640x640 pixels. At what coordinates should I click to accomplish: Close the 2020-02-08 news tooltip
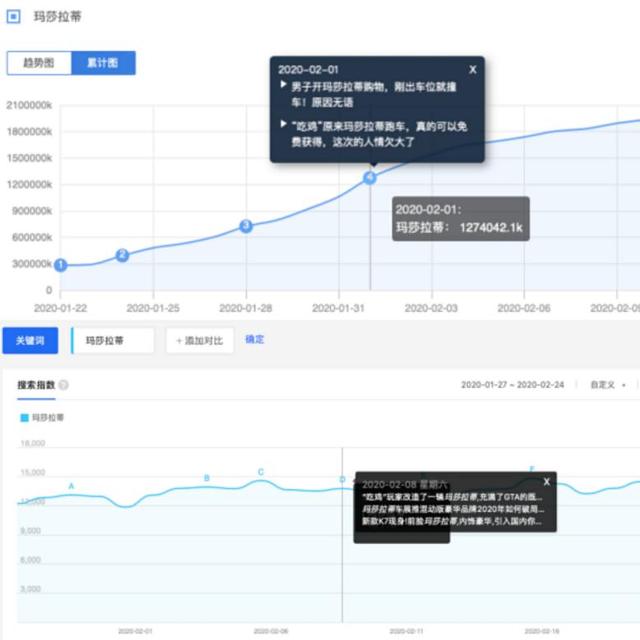(x=546, y=482)
